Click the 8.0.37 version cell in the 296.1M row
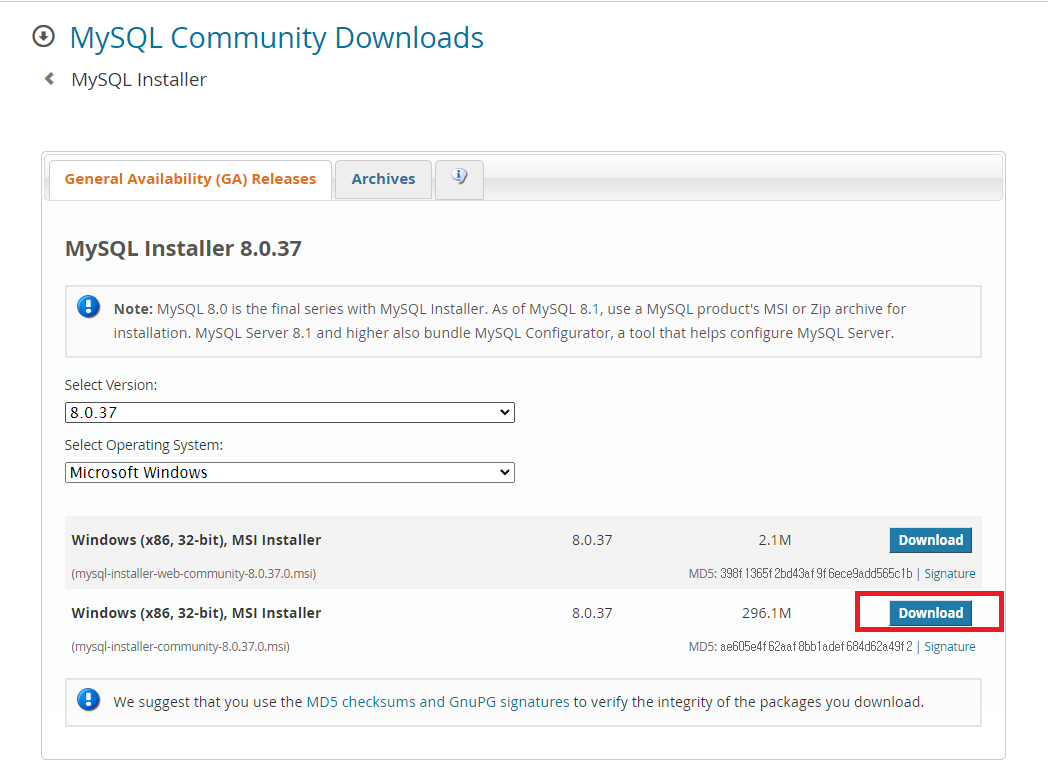1048x775 pixels. click(x=592, y=613)
